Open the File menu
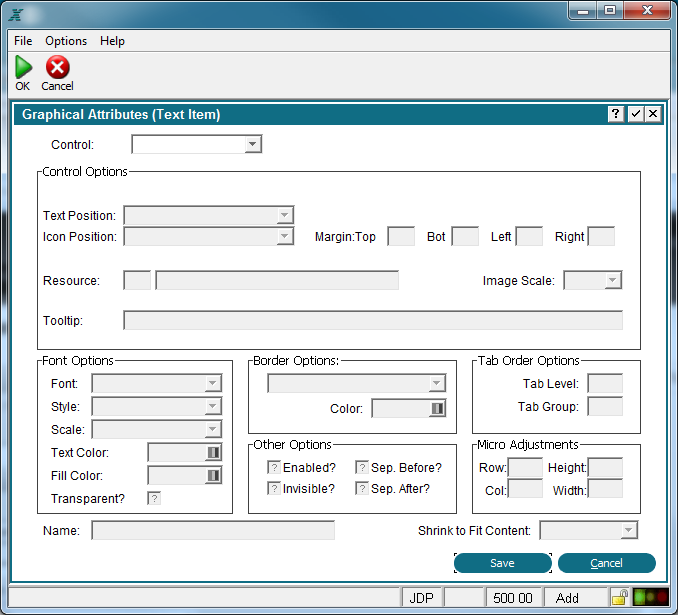 23,41
